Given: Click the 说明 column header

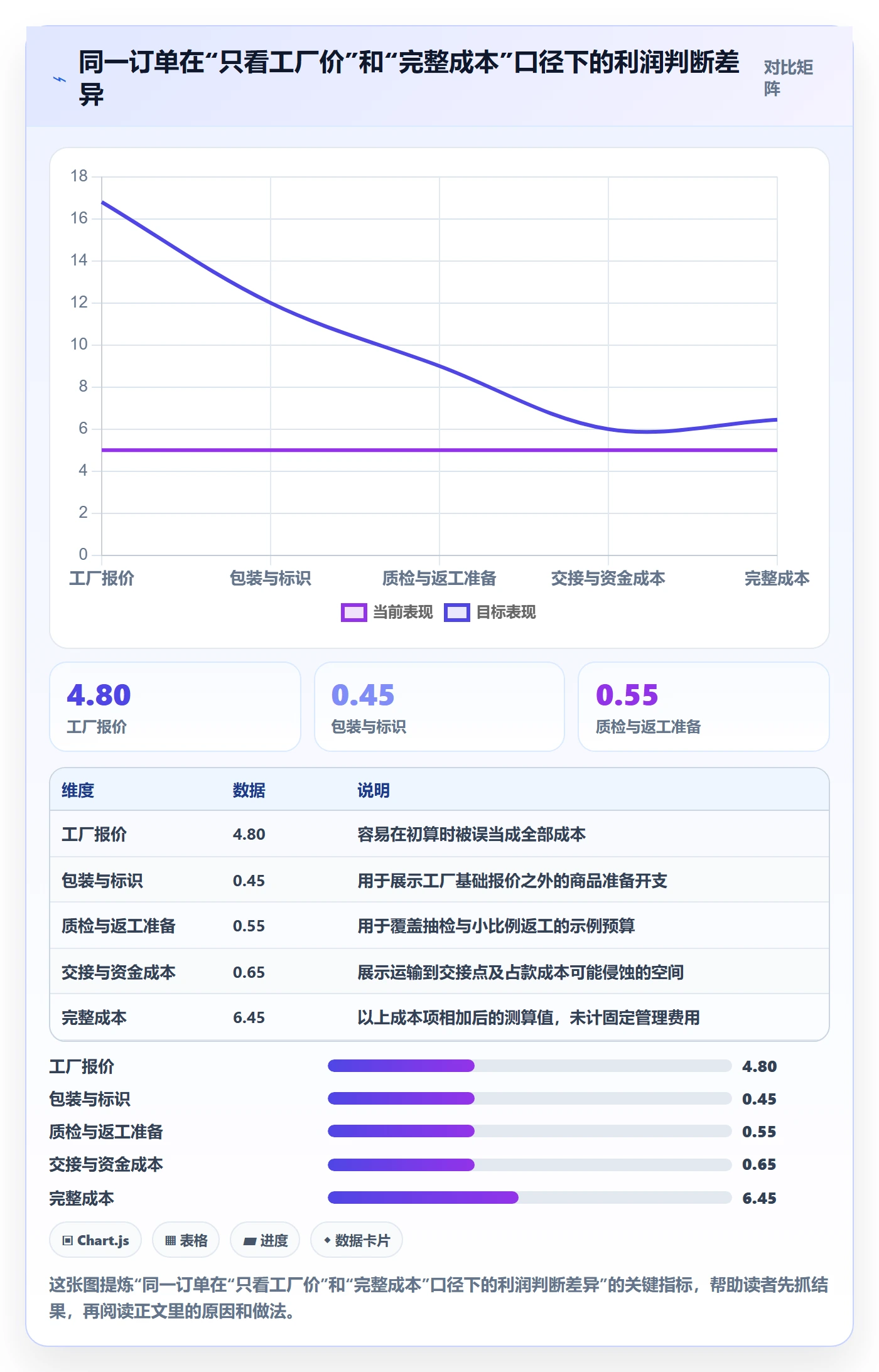Looking at the screenshot, I should [x=374, y=790].
